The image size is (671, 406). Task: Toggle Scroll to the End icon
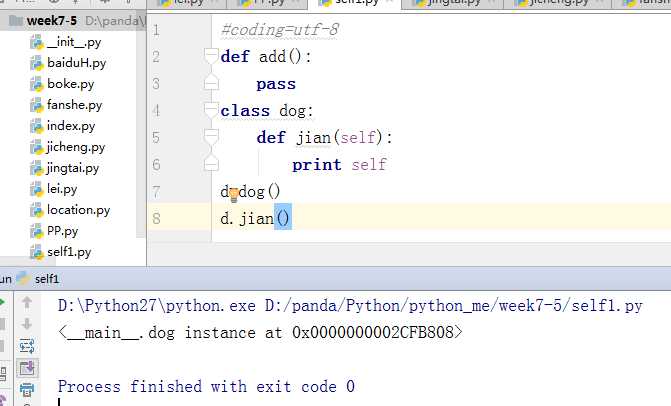click(27, 368)
